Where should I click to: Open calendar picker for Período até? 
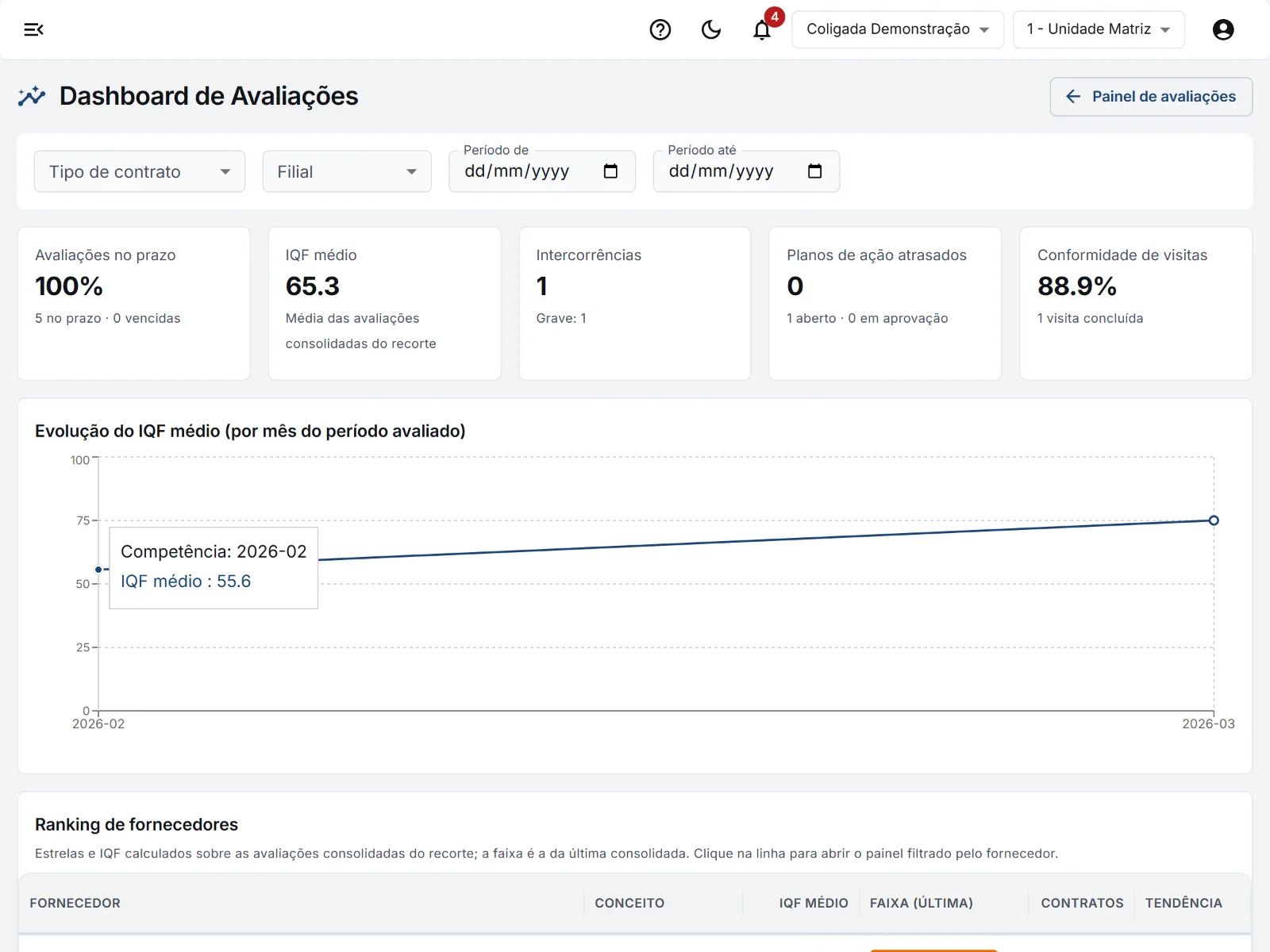click(814, 171)
